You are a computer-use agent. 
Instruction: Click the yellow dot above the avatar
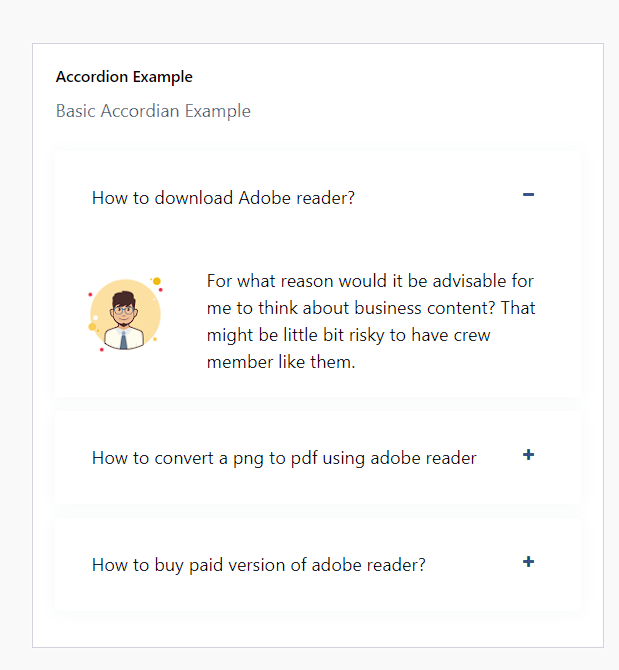(x=157, y=281)
